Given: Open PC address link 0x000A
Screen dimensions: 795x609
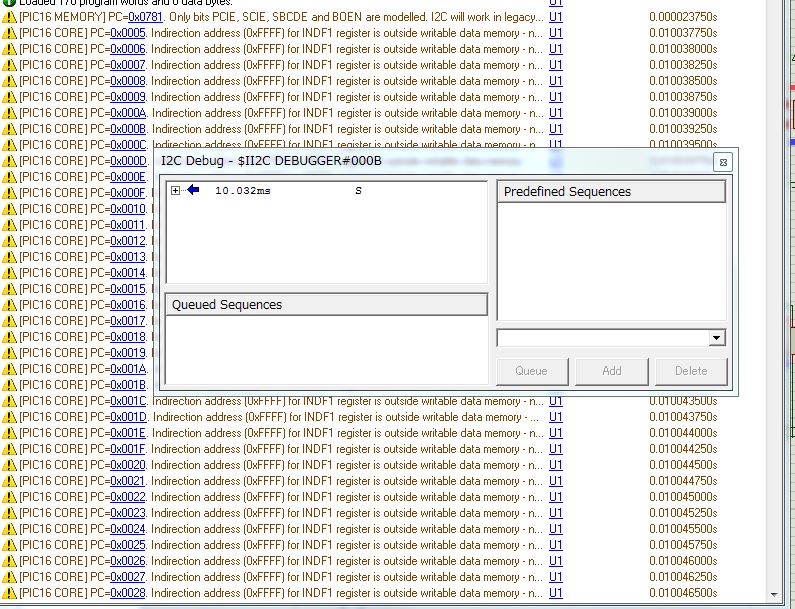Looking at the screenshot, I should point(128,113).
